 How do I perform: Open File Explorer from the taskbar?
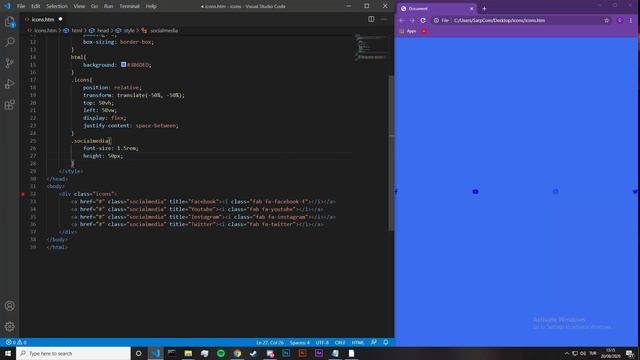click(x=188, y=353)
